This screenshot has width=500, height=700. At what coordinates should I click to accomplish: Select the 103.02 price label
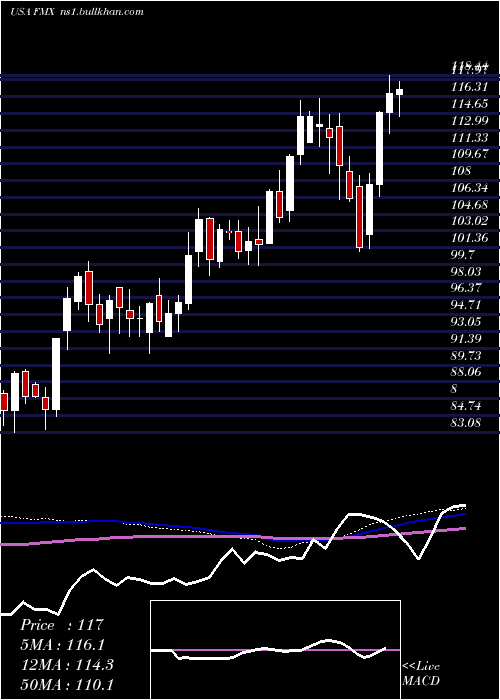tap(470, 221)
